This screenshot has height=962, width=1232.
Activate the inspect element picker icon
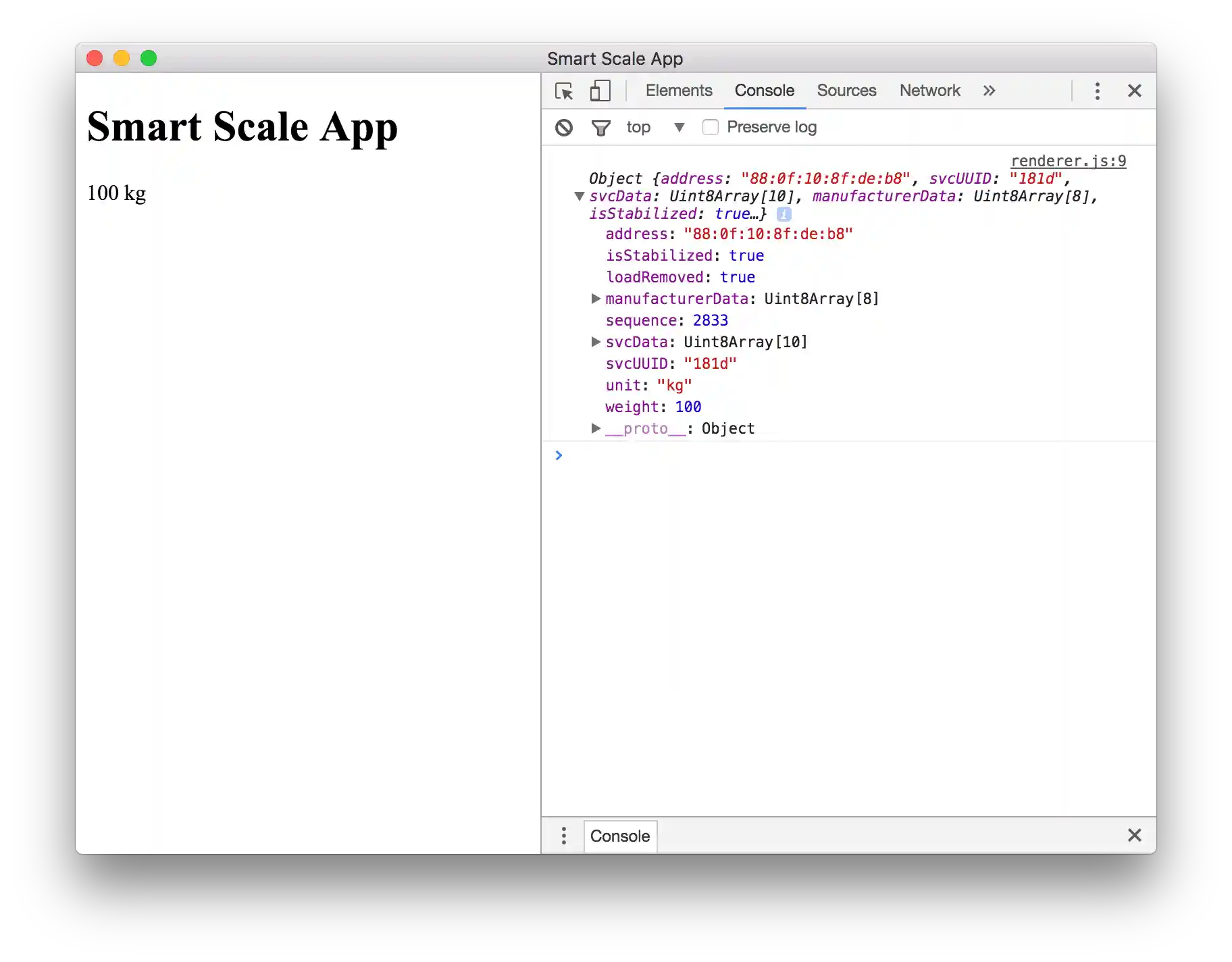(564, 91)
